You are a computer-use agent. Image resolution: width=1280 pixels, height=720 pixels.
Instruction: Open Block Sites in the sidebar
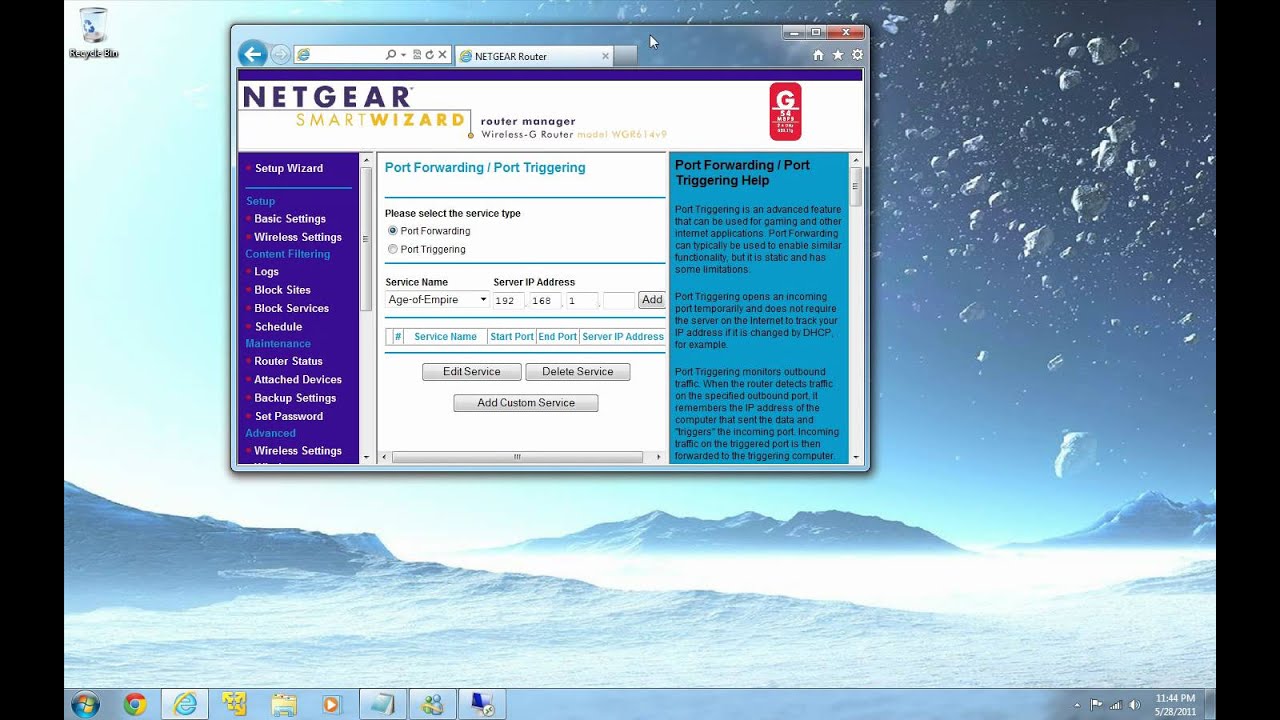click(x=282, y=290)
